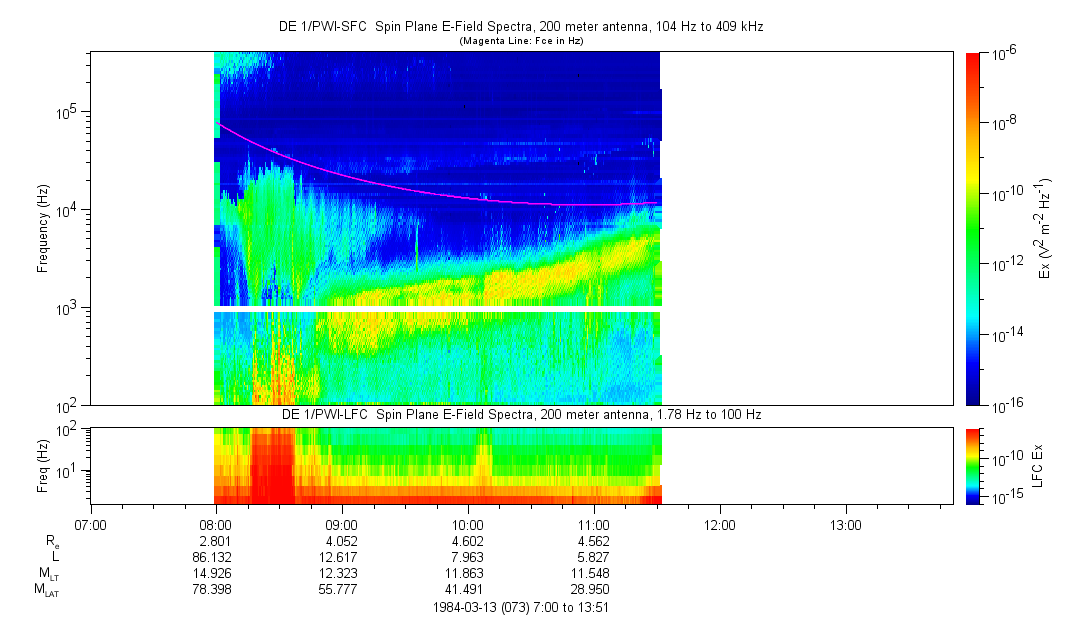Screen dimensions: 1083x620
Task: Click the LFC Ex color bar
Action: click(x=974, y=465)
